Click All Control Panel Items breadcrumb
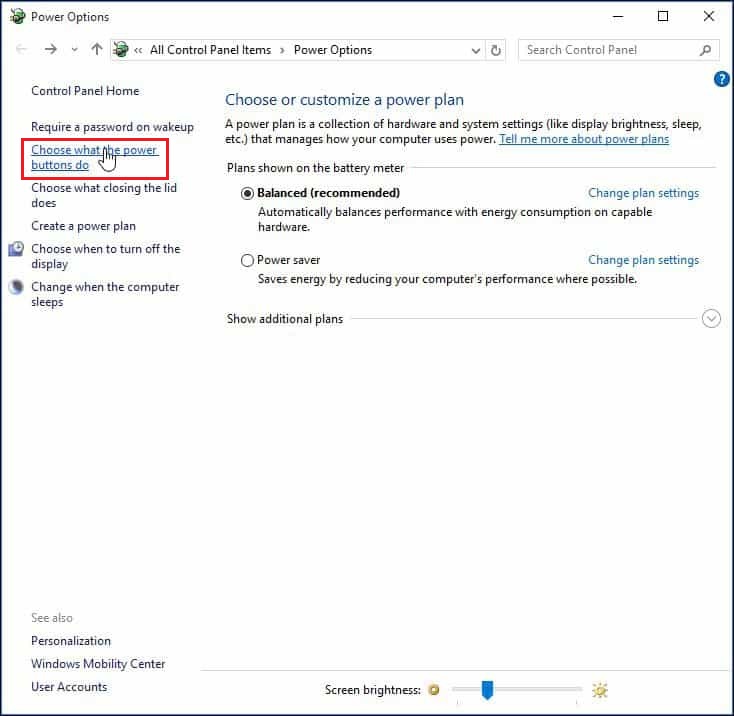The height and width of the screenshot is (716, 734). (x=210, y=50)
